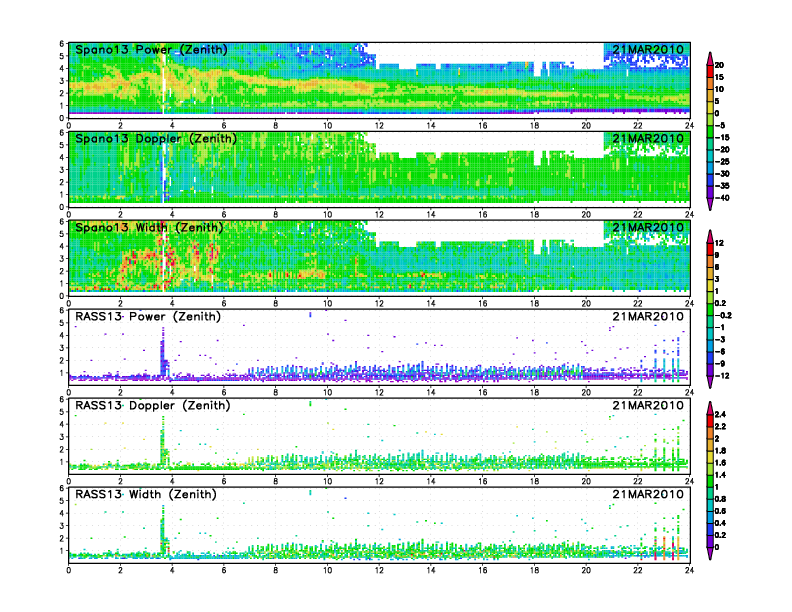Click the 21MAR2010 date in Spano13 Doppler panel

coord(648,138)
